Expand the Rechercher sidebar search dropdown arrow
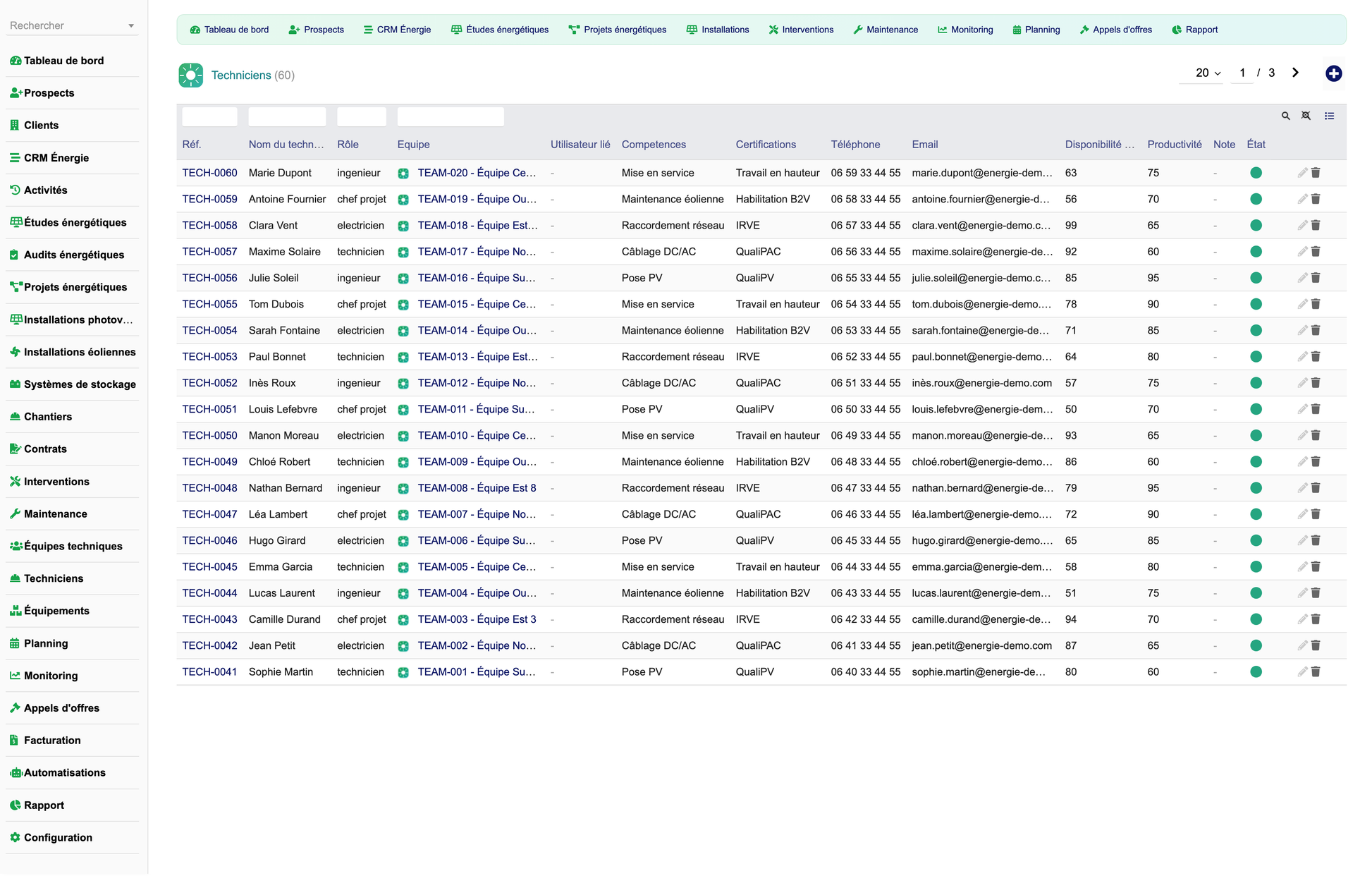This screenshot has width=1372, height=888. pyautogui.click(x=131, y=26)
